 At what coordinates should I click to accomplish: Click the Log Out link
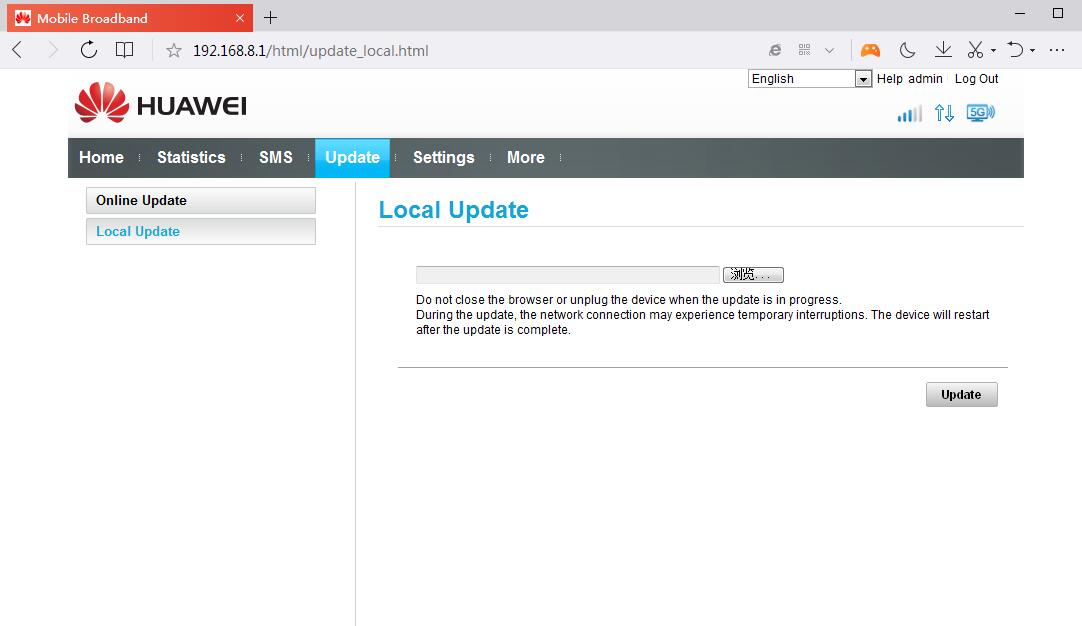click(x=976, y=79)
